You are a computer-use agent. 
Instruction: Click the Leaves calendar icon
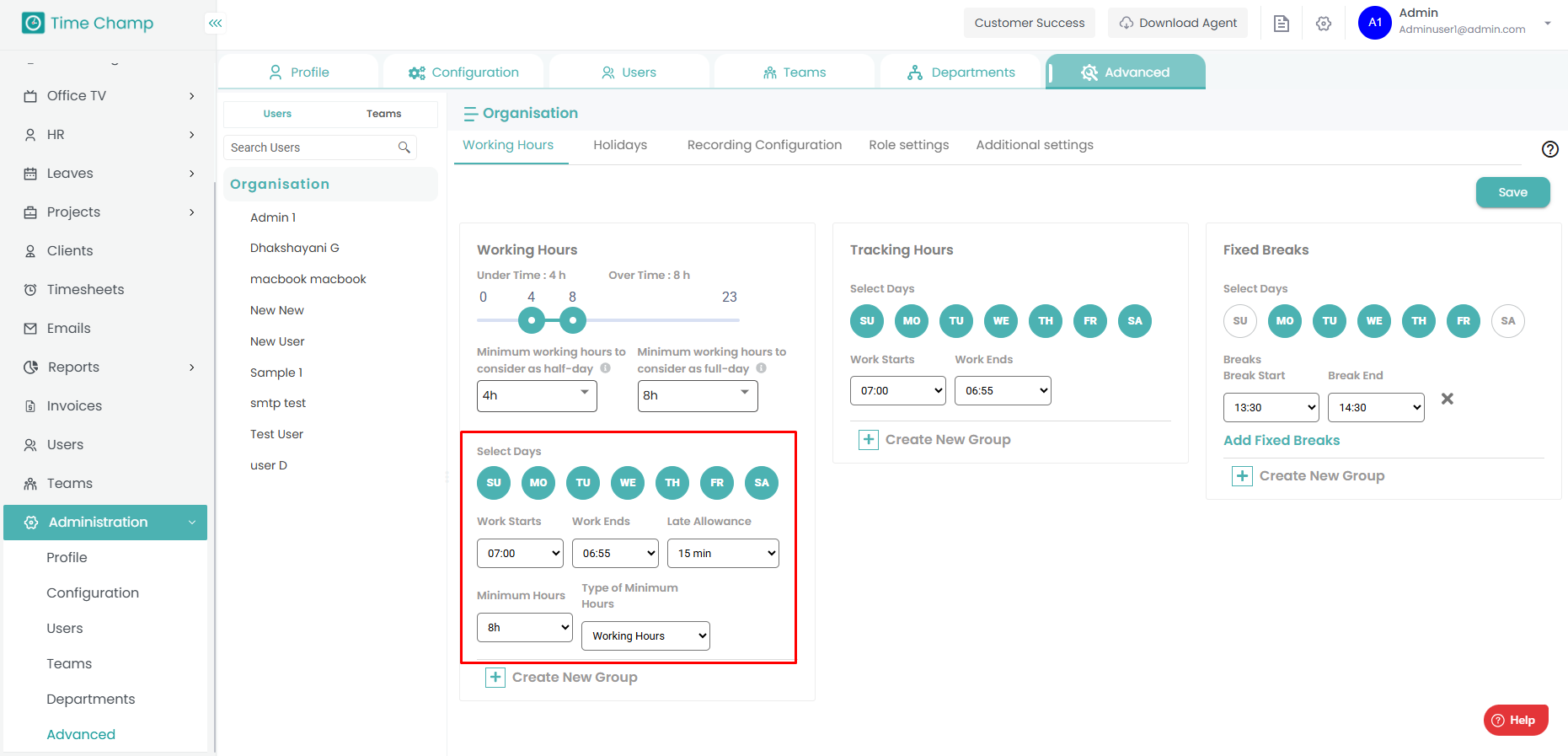(x=30, y=174)
